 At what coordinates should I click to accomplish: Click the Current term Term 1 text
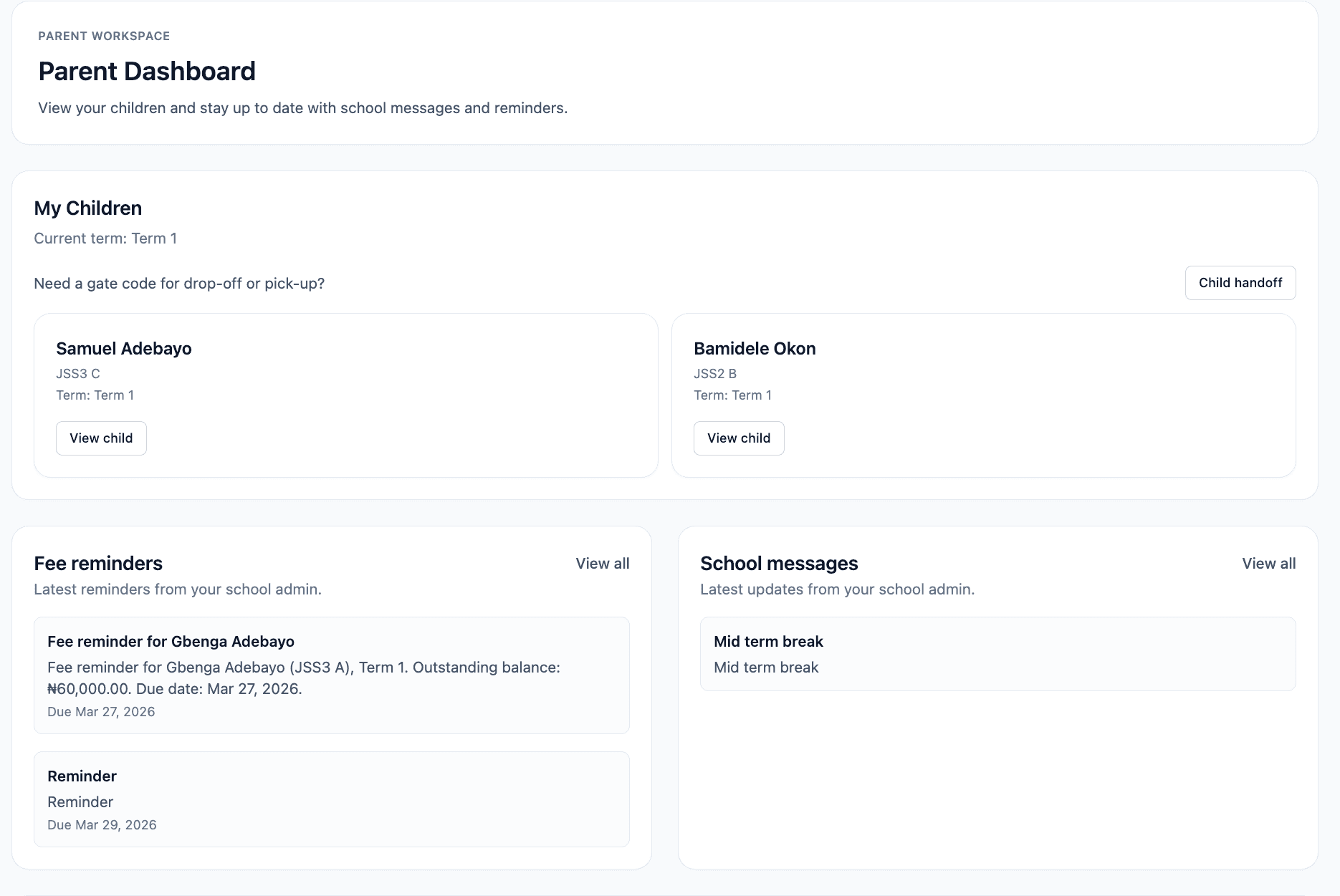click(105, 238)
